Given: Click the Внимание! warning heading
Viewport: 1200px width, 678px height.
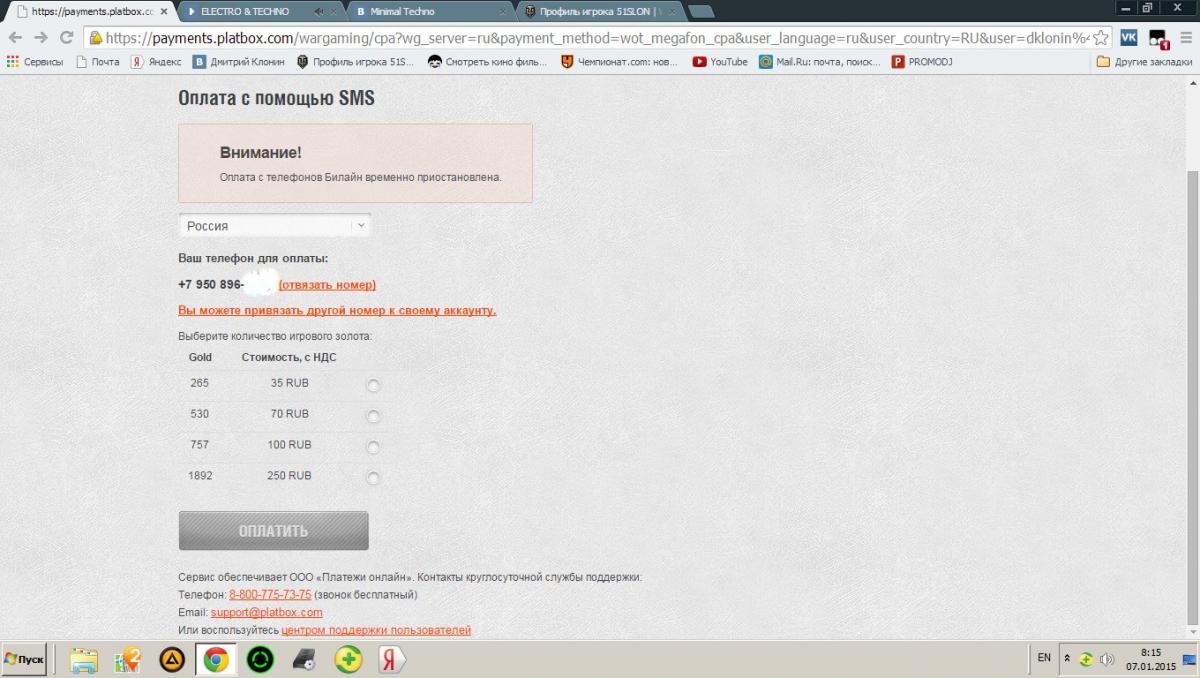Looking at the screenshot, I should coord(261,153).
